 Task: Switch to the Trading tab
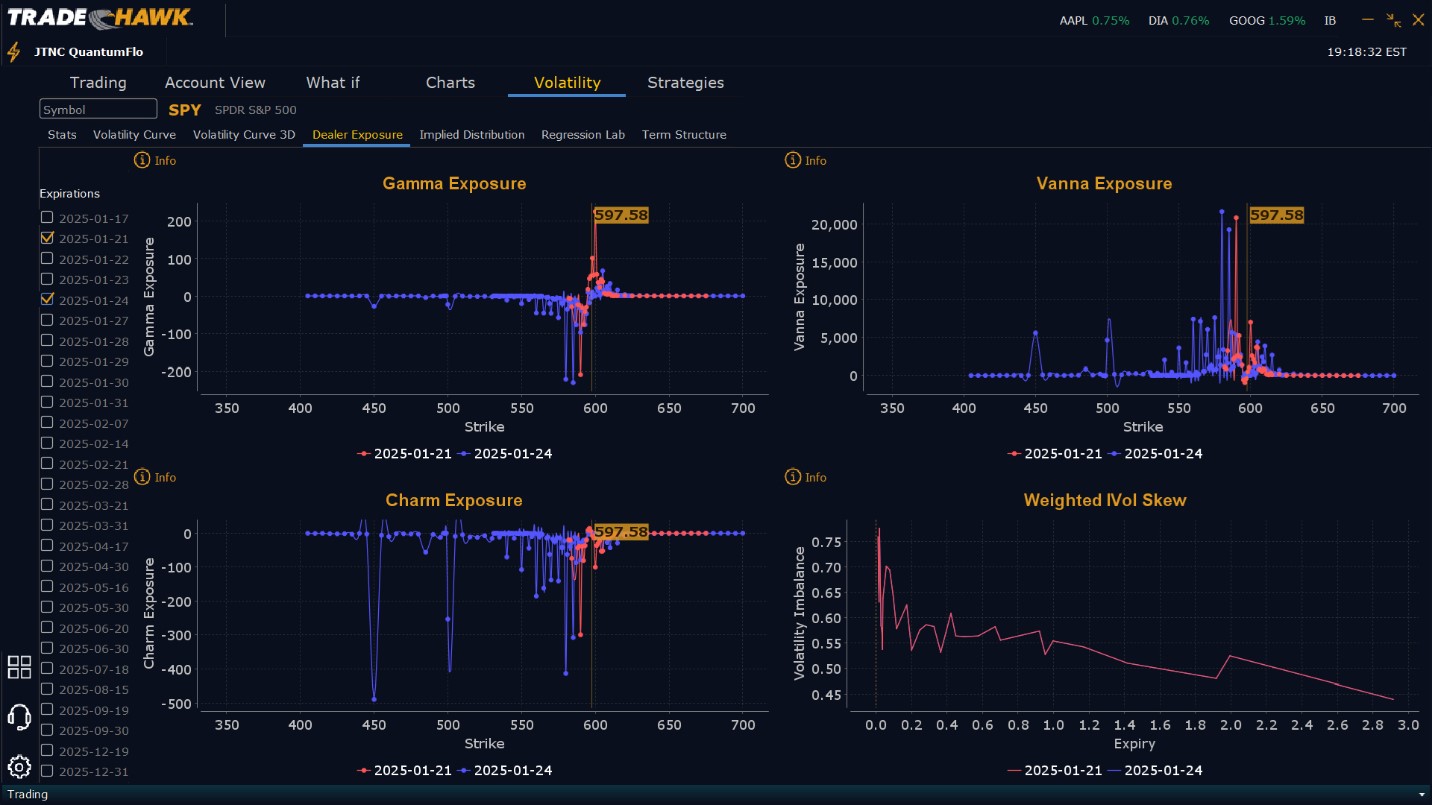98,83
